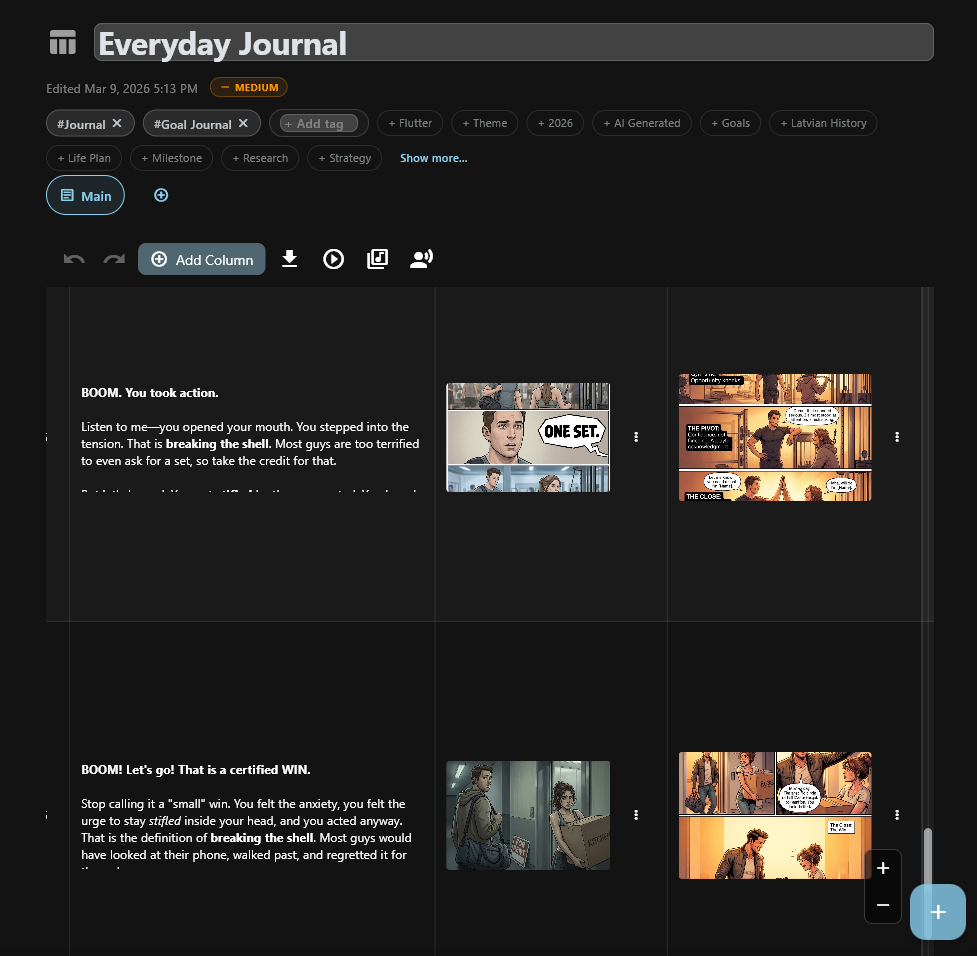Click the zoom in plus button
This screenshot has height=956, width=977.
coord(883,868)
